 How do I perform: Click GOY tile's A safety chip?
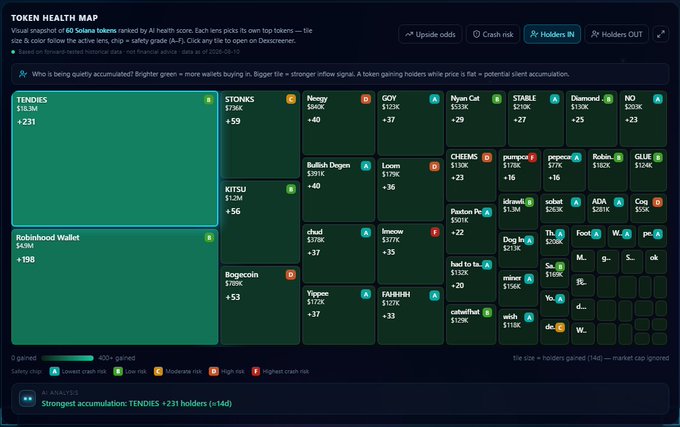tap(434, 99)
